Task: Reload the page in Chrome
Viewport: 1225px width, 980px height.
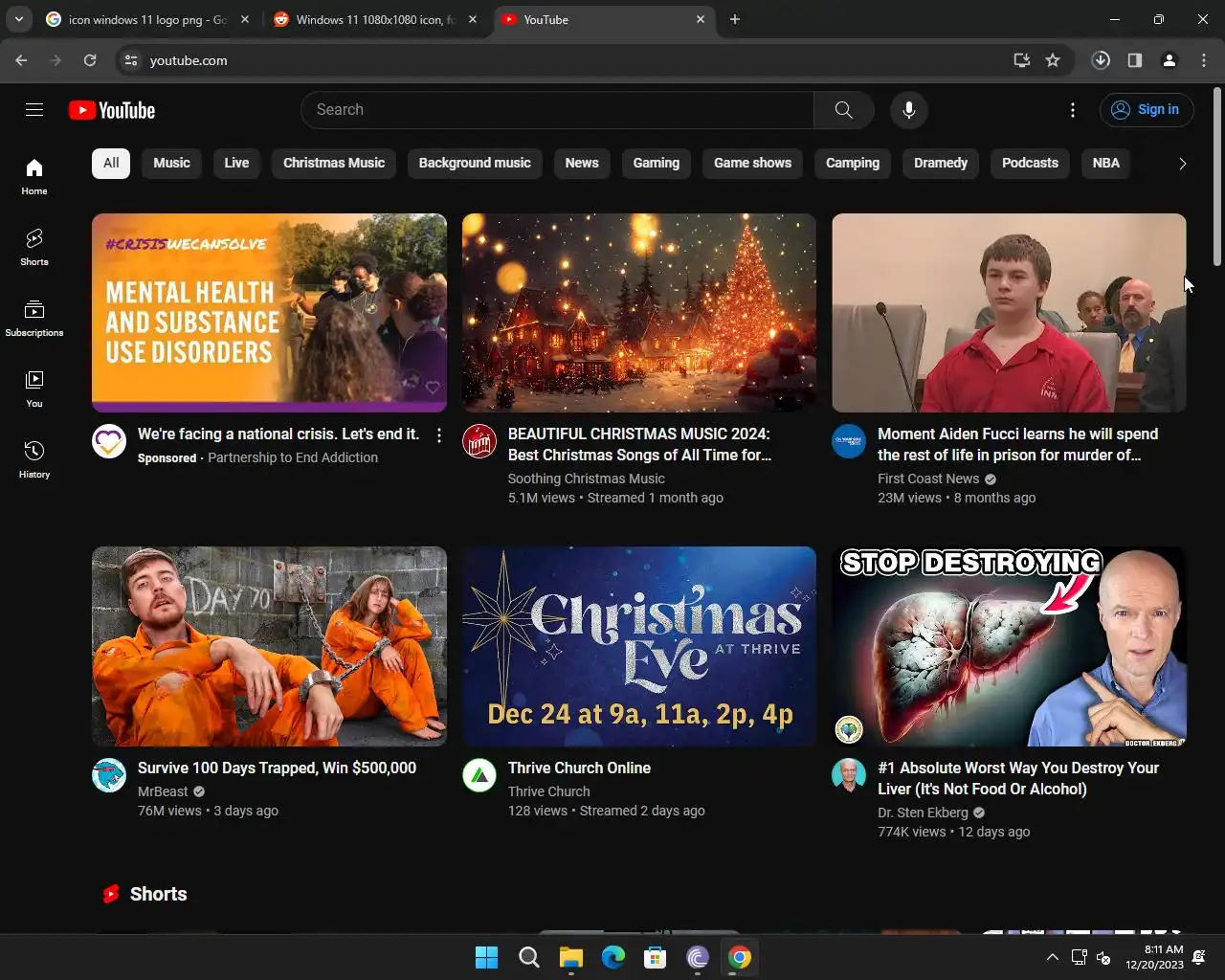Action: [x=90, y=60]
